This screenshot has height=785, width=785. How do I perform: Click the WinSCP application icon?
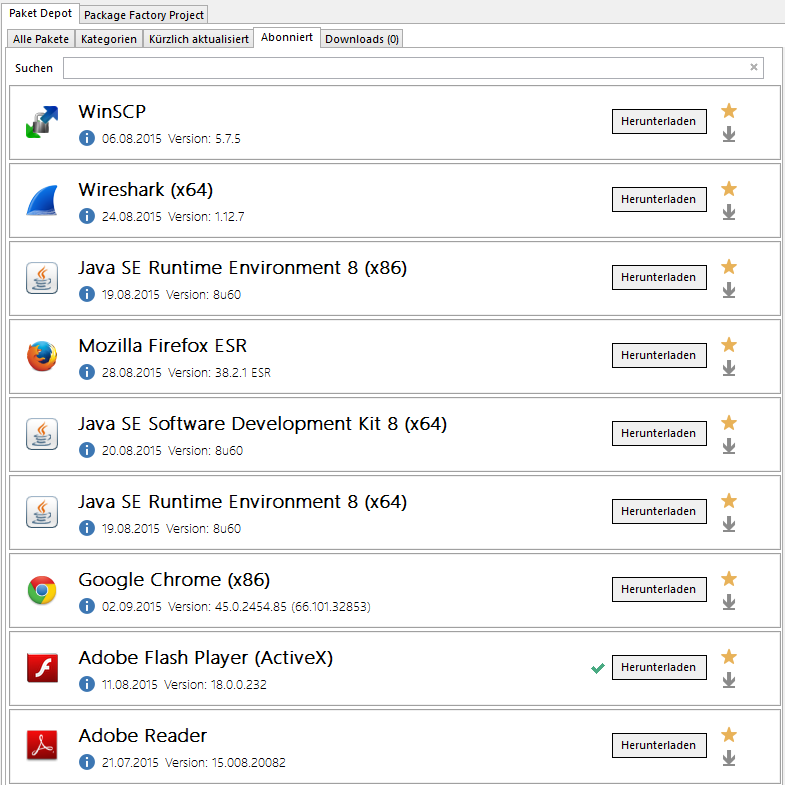42,122
